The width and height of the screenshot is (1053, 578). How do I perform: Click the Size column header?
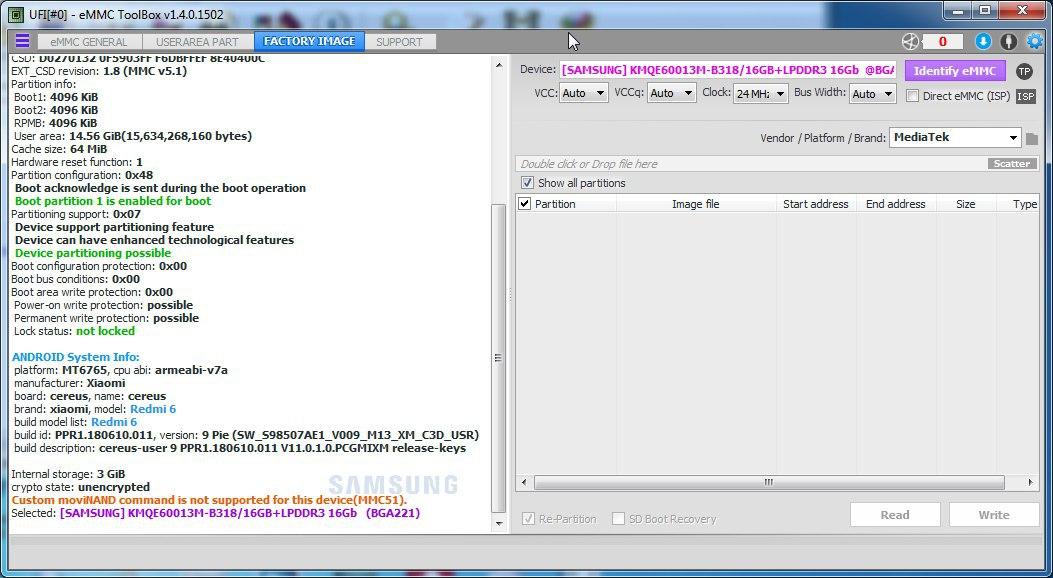966,204
